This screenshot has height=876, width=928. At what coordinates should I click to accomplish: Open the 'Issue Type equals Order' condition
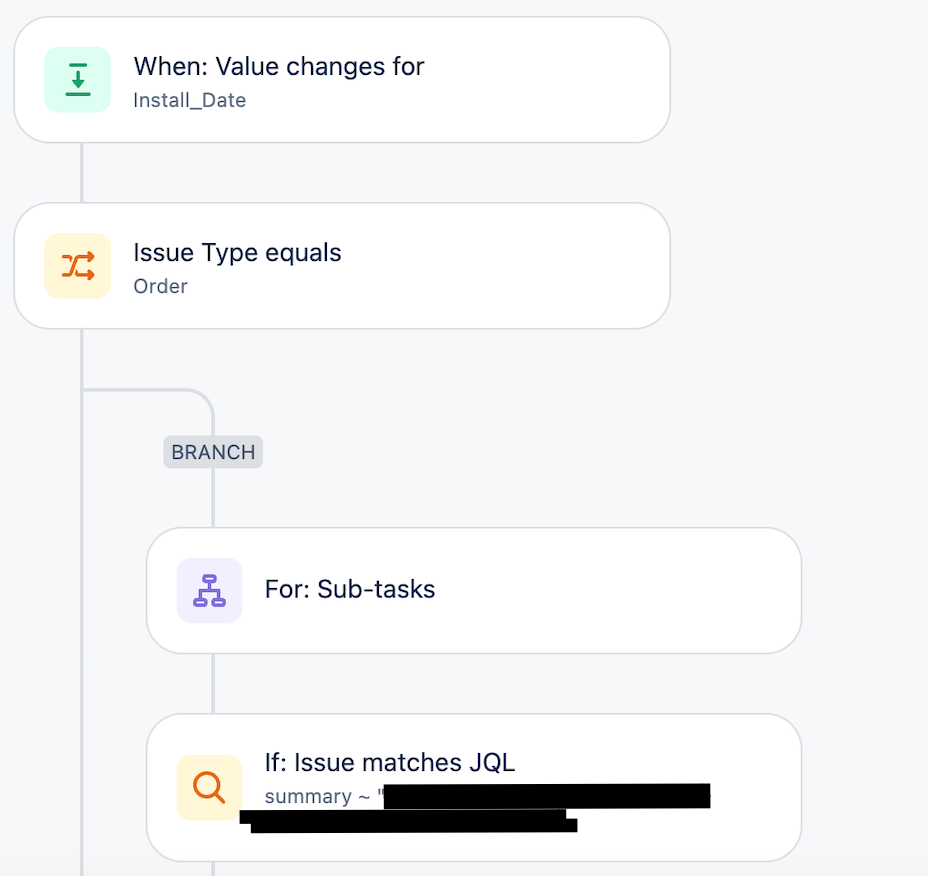340,265
